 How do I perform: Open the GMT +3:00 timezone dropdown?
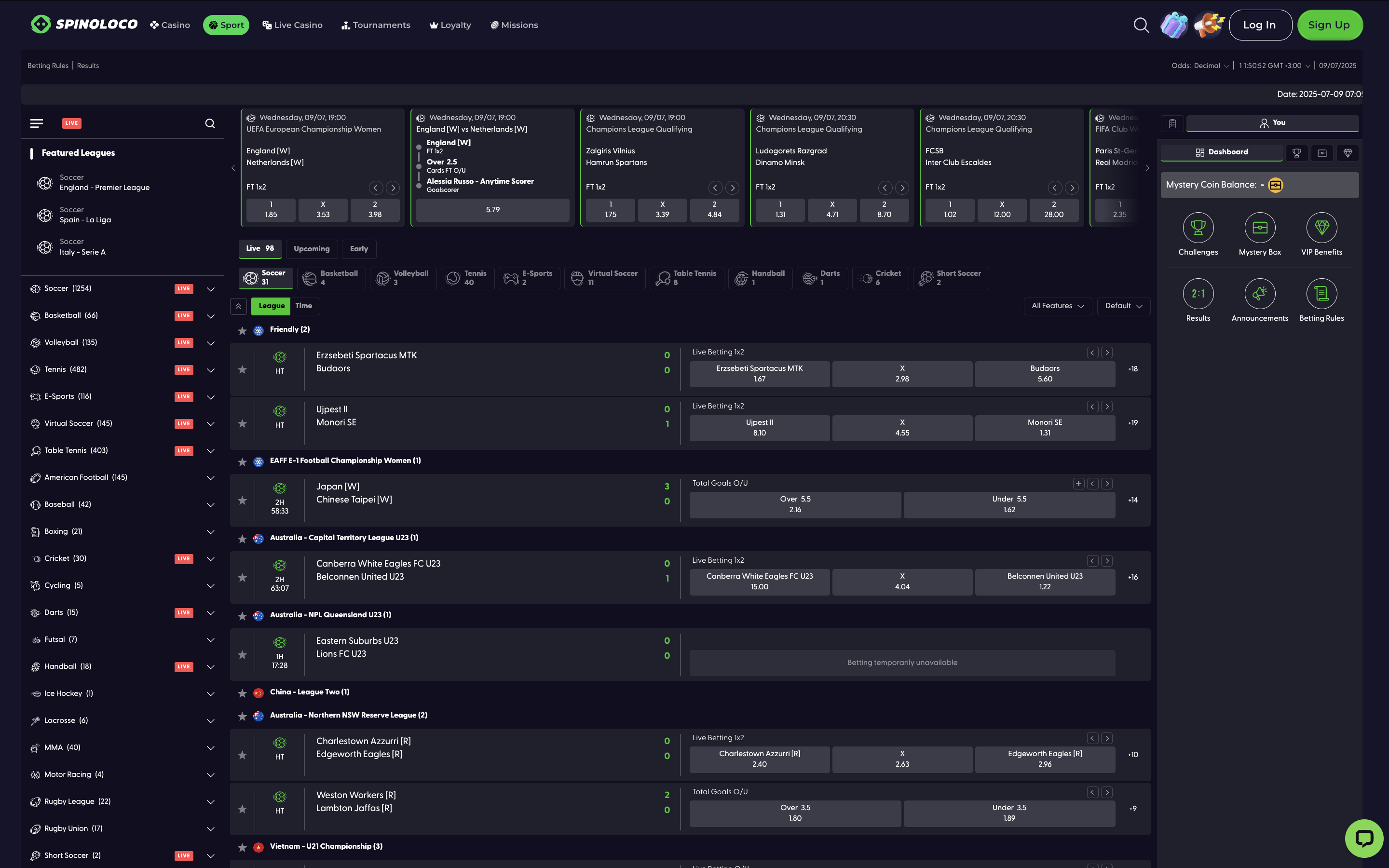[1274, 66]
